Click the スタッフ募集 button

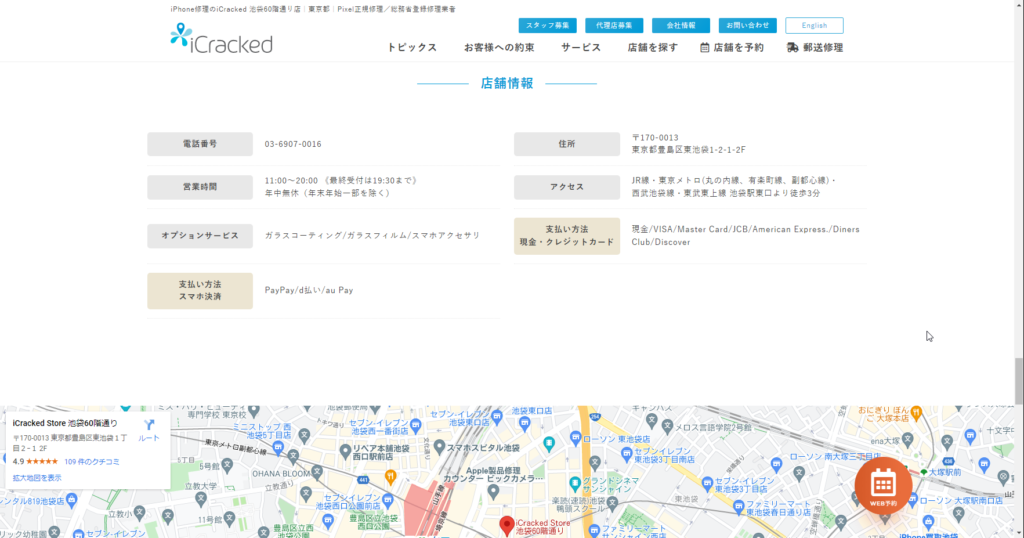click(547, 25)
